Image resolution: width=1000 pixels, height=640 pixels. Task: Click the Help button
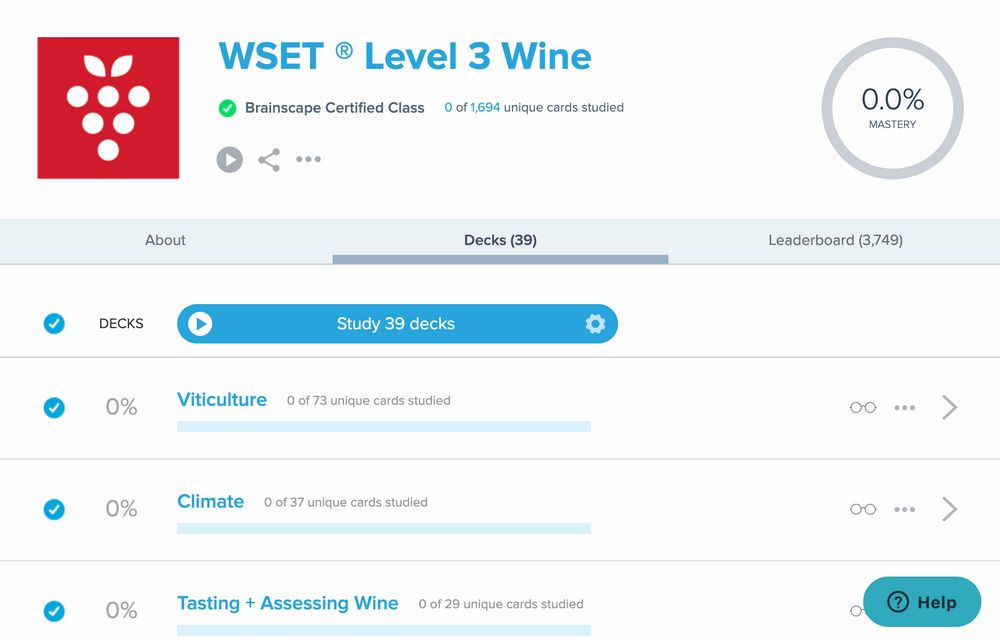tap(922, 602)
